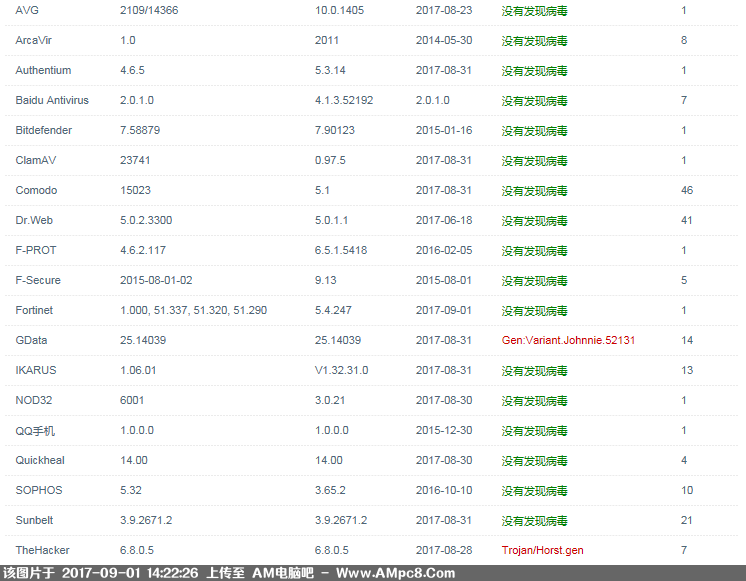The image size is (746, 581).
Task: Select the ArcaVir row name
Action: [33, 40]
